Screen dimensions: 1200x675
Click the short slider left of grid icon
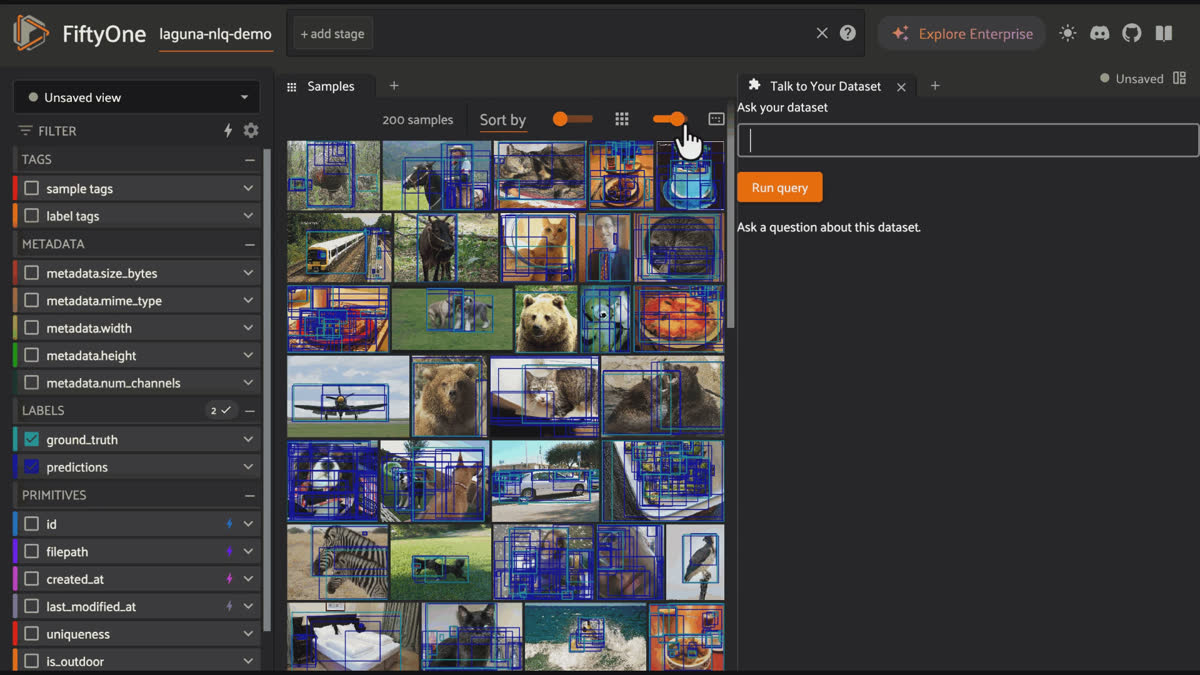pos(572,119)
